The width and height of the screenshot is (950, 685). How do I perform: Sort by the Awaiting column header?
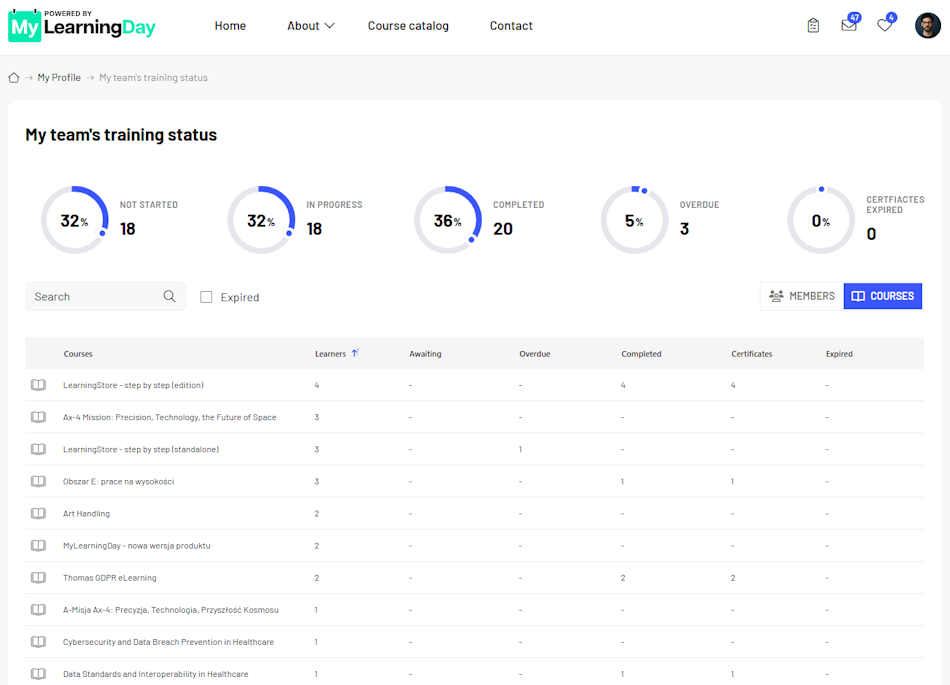pyautogui.click(x=425, y=354)
